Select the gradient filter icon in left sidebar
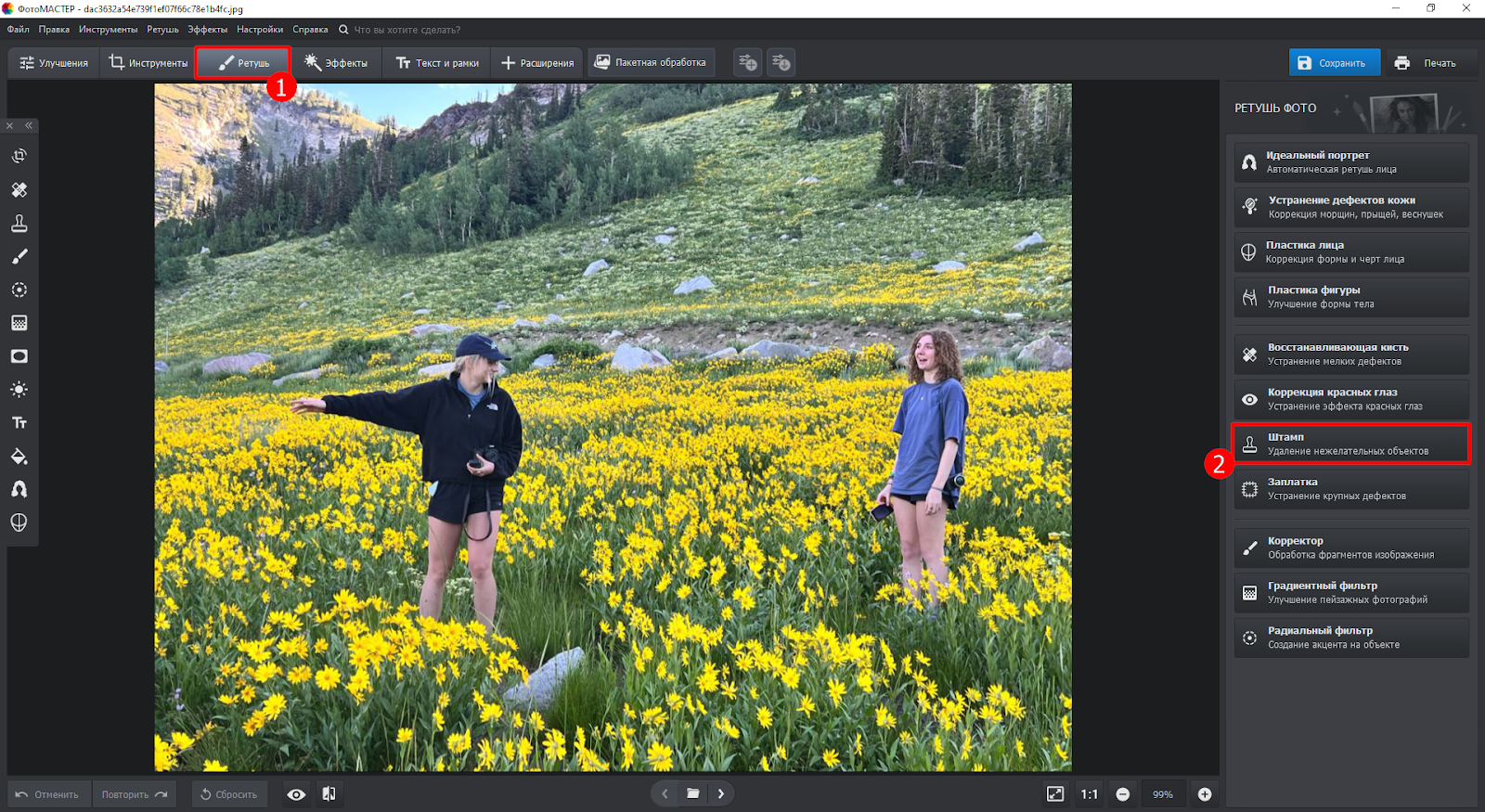 [x=19, y=323]
